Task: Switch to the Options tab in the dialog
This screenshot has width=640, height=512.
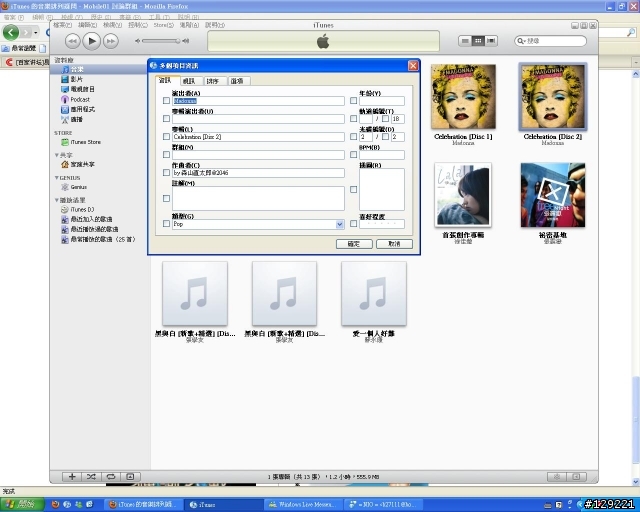Action: pos(238,81)
